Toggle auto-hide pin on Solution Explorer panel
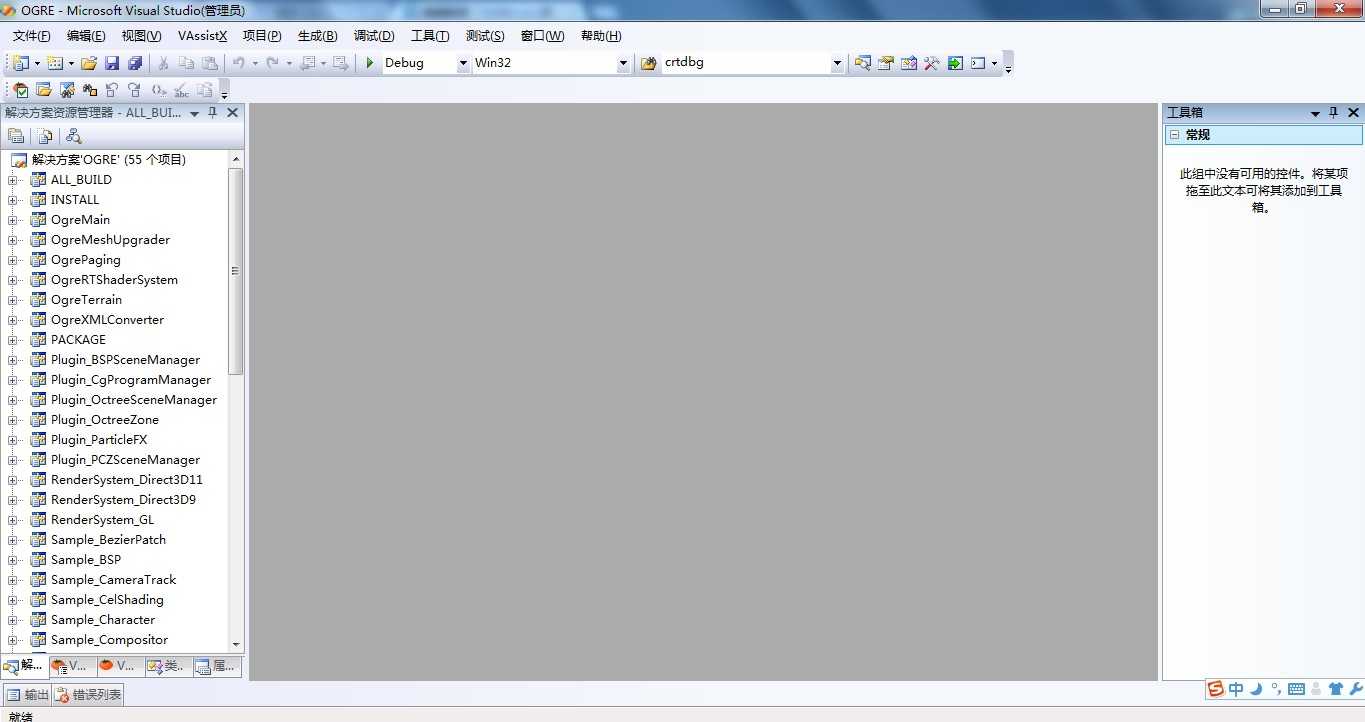 pyautogui.click(x=212, y=113)
